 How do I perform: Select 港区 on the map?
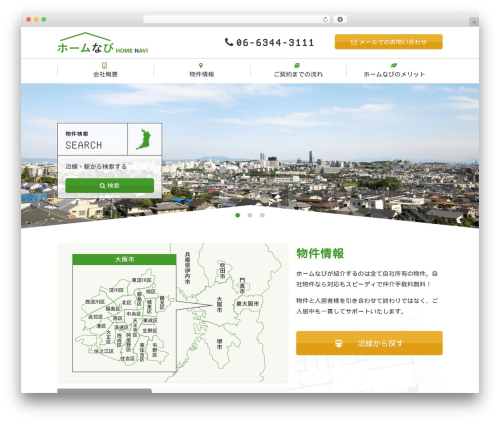101,326
